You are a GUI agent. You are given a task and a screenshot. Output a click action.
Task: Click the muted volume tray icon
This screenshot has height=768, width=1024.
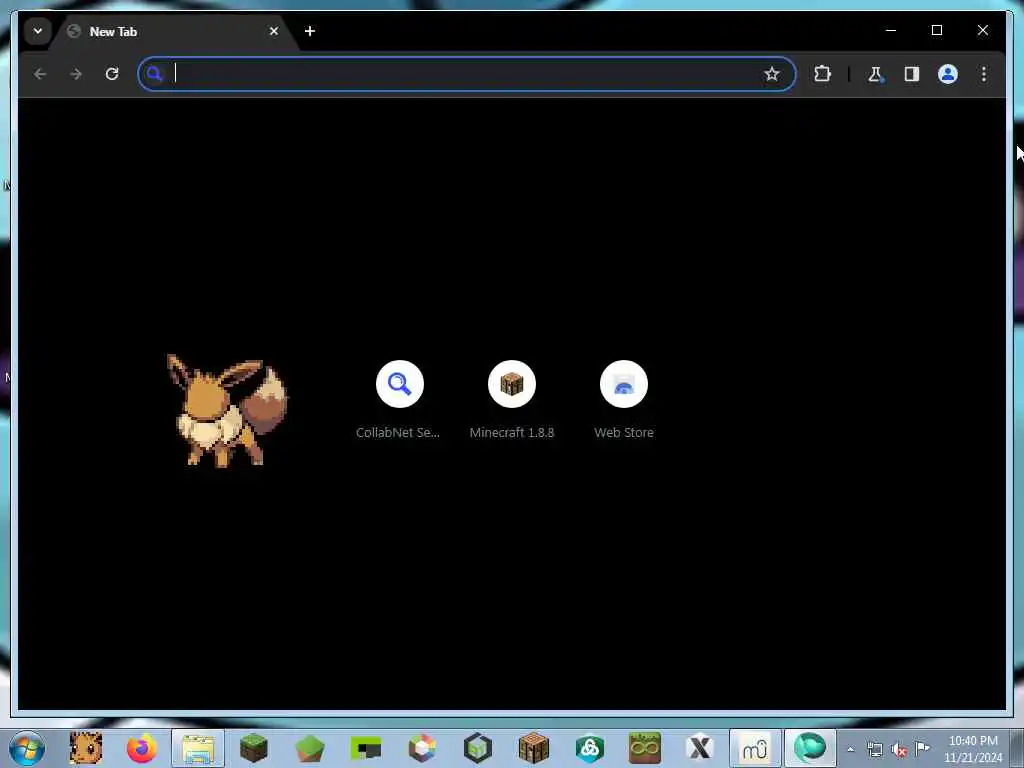click(899, 750)
